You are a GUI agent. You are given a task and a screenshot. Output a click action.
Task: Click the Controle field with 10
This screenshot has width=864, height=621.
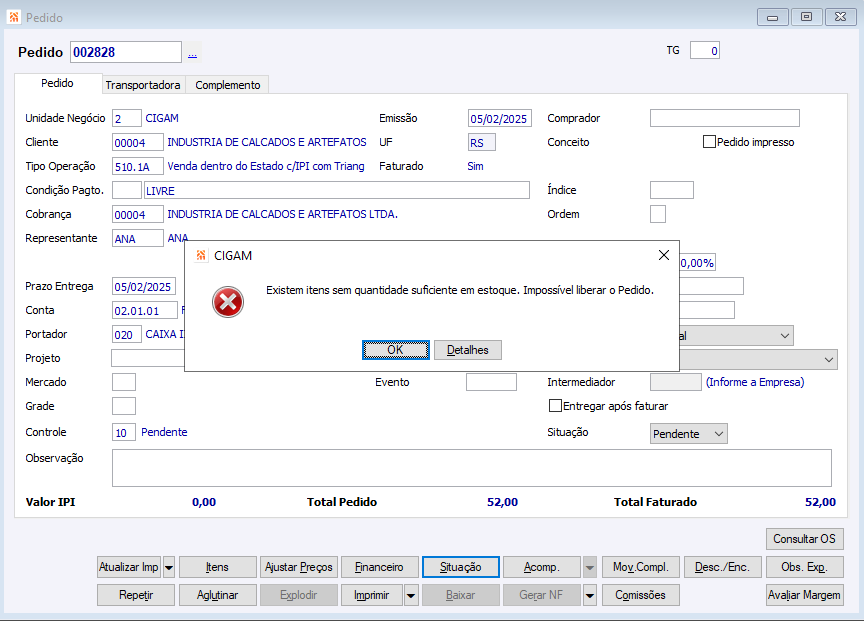click(x=123, y=433)
